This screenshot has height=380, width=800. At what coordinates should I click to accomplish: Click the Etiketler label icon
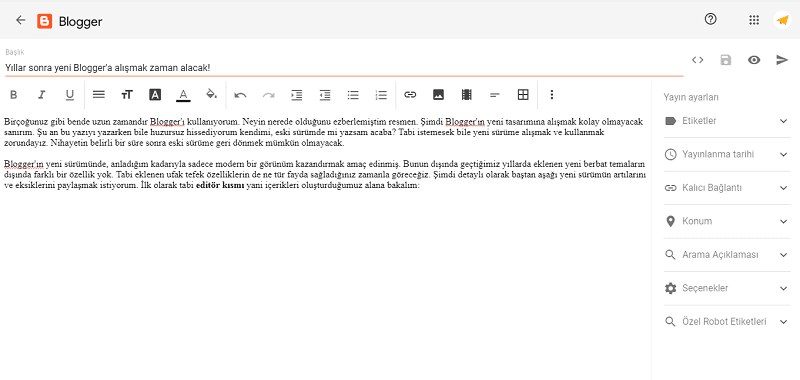(670, 121)
